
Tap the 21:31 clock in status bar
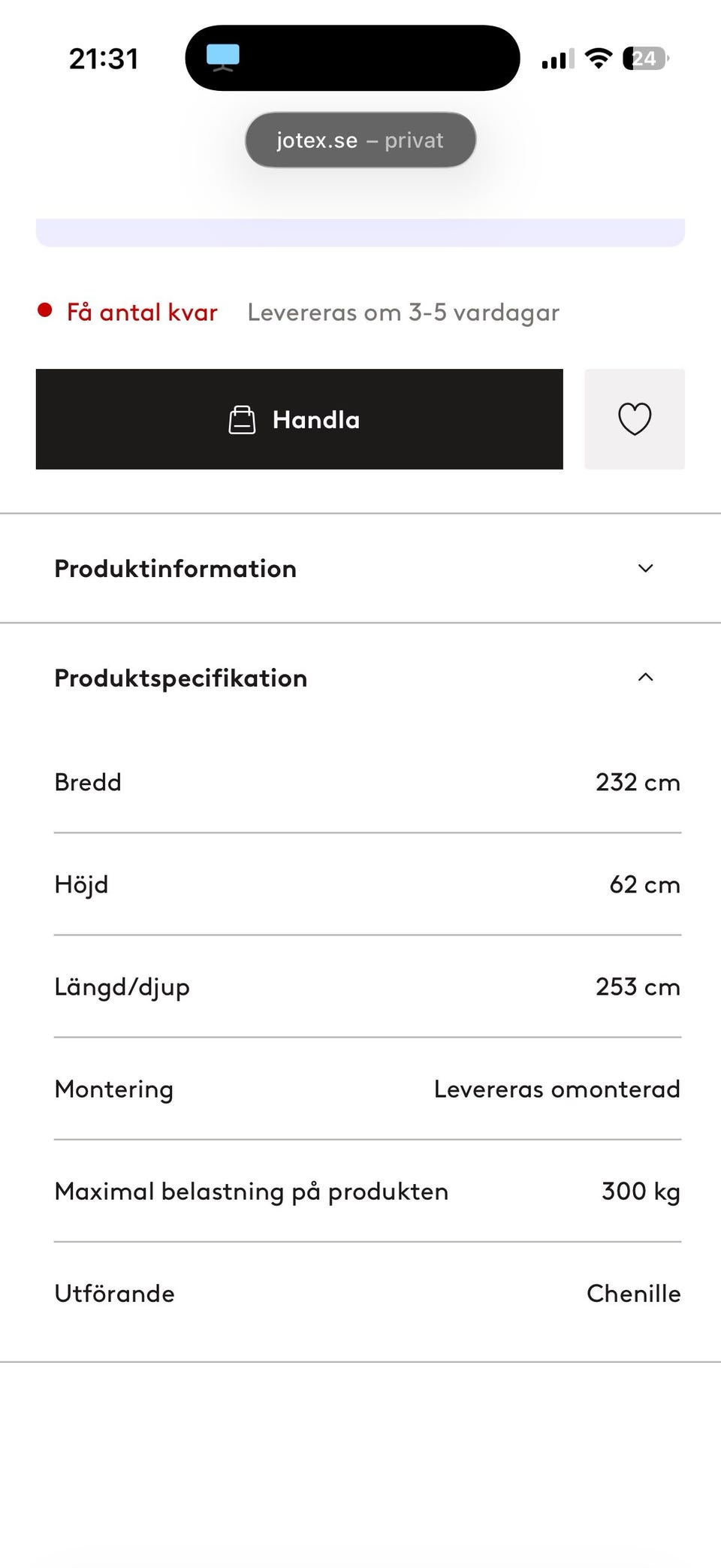click(x=104, y=59)
